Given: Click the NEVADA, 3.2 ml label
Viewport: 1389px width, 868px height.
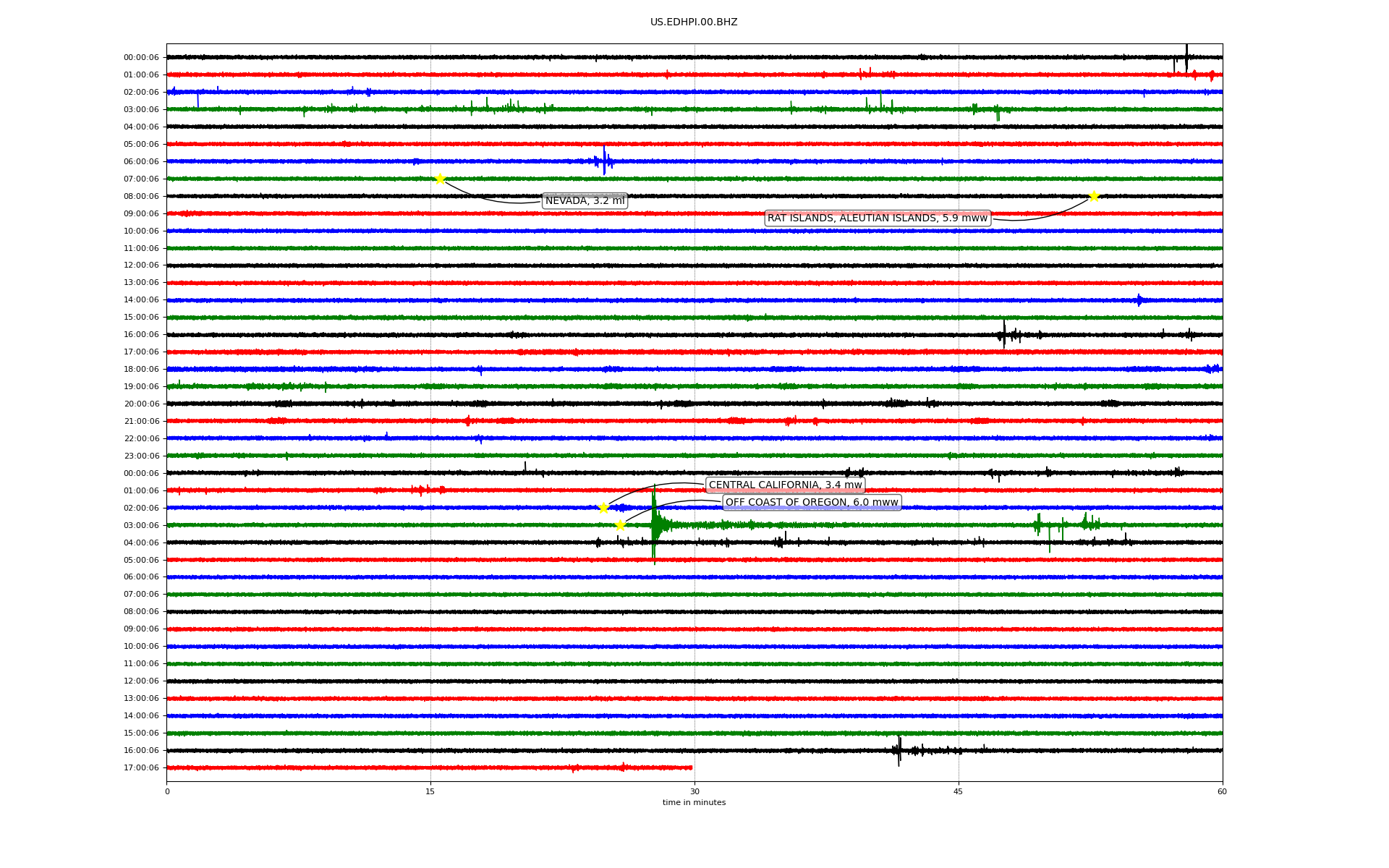Looking at the screenshot, I should [585, 201].
